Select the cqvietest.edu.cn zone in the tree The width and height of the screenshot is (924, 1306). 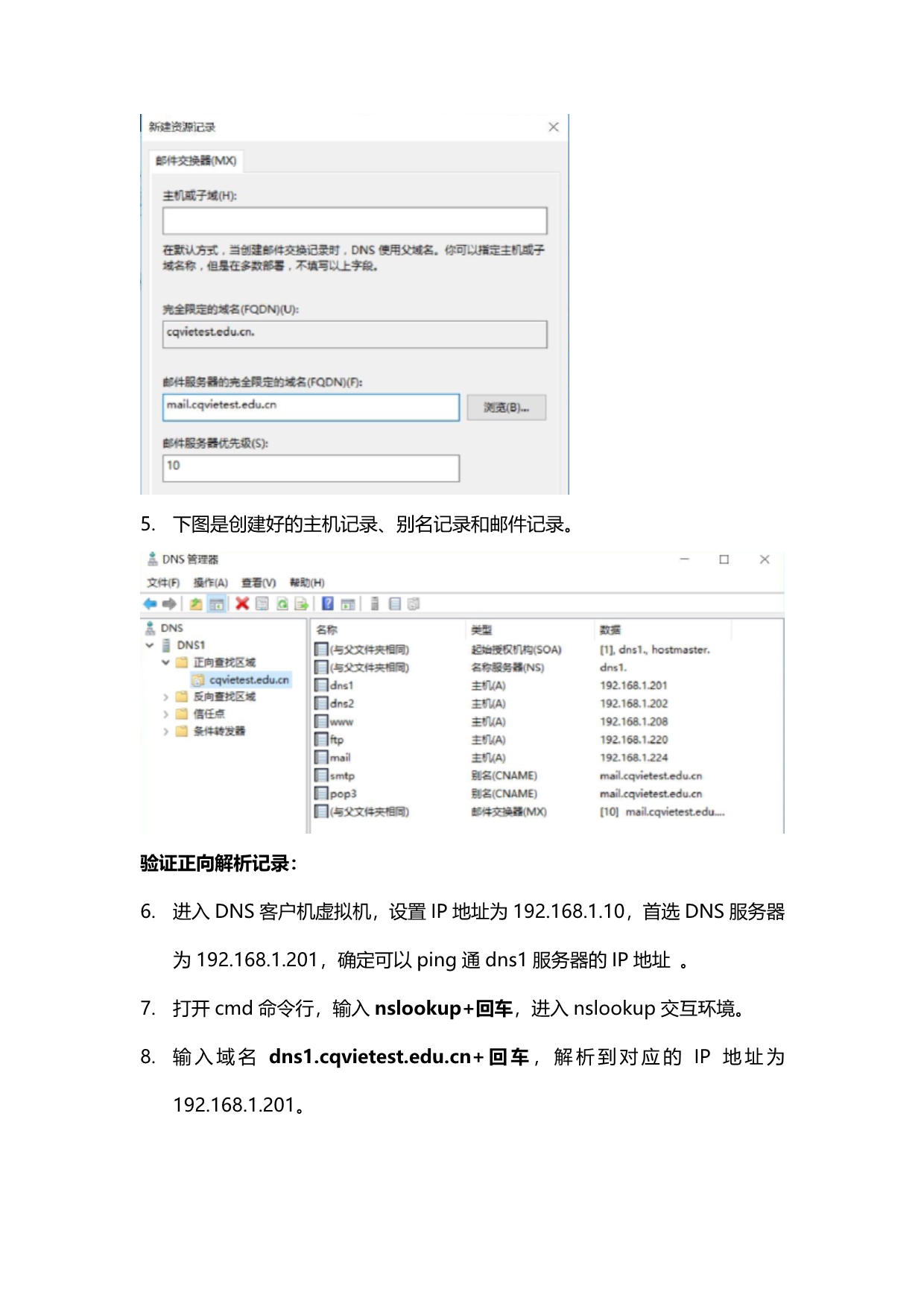tap(248, 680)
